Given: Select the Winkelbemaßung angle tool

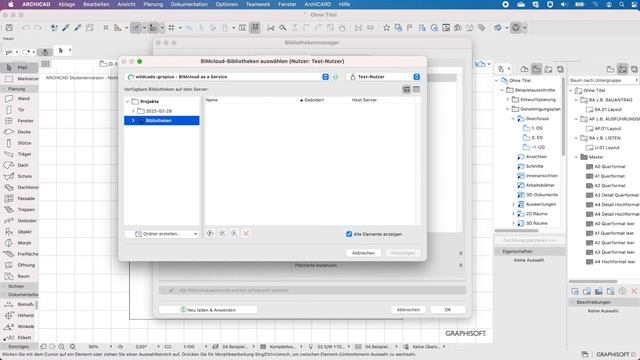Looking at the screenshot, I should (19, 326).
